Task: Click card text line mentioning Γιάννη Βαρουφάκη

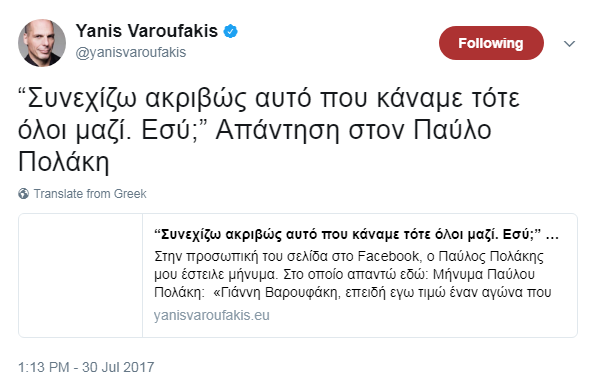Action: pyautogui.click(x=353, y=292)
